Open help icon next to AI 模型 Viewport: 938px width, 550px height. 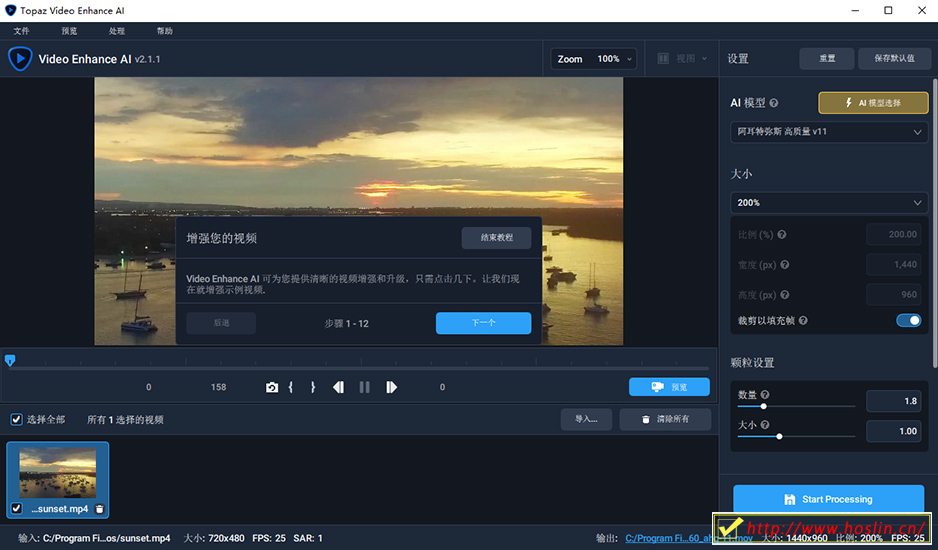pos(773,103)
